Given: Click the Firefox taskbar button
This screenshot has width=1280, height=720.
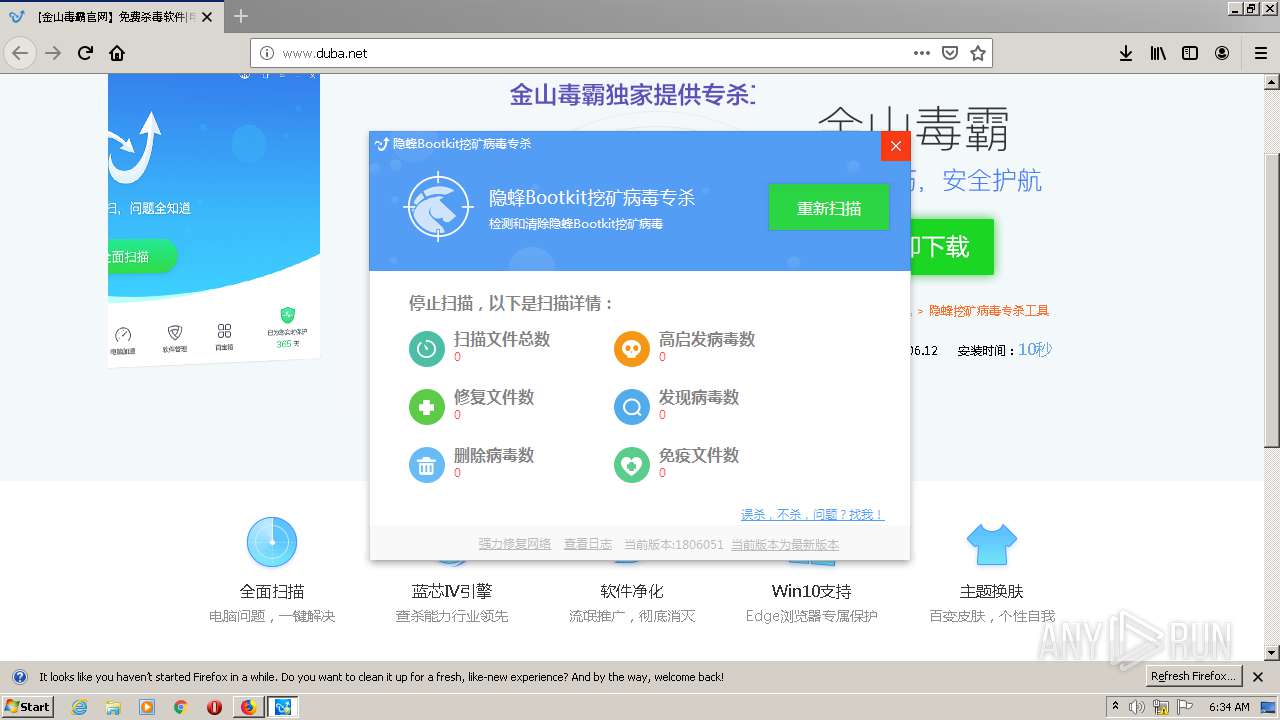Looking at the screenshot, I should tap(248, 707).
